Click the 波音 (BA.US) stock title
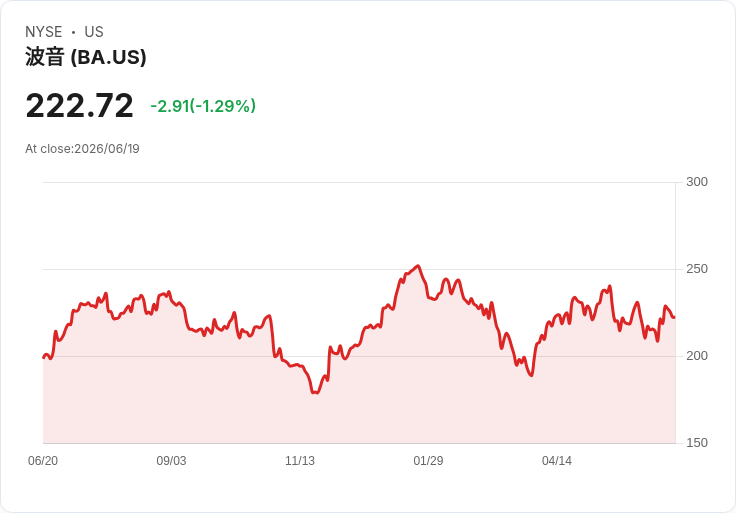Screen dimensions: 736x513 point(85,57)
